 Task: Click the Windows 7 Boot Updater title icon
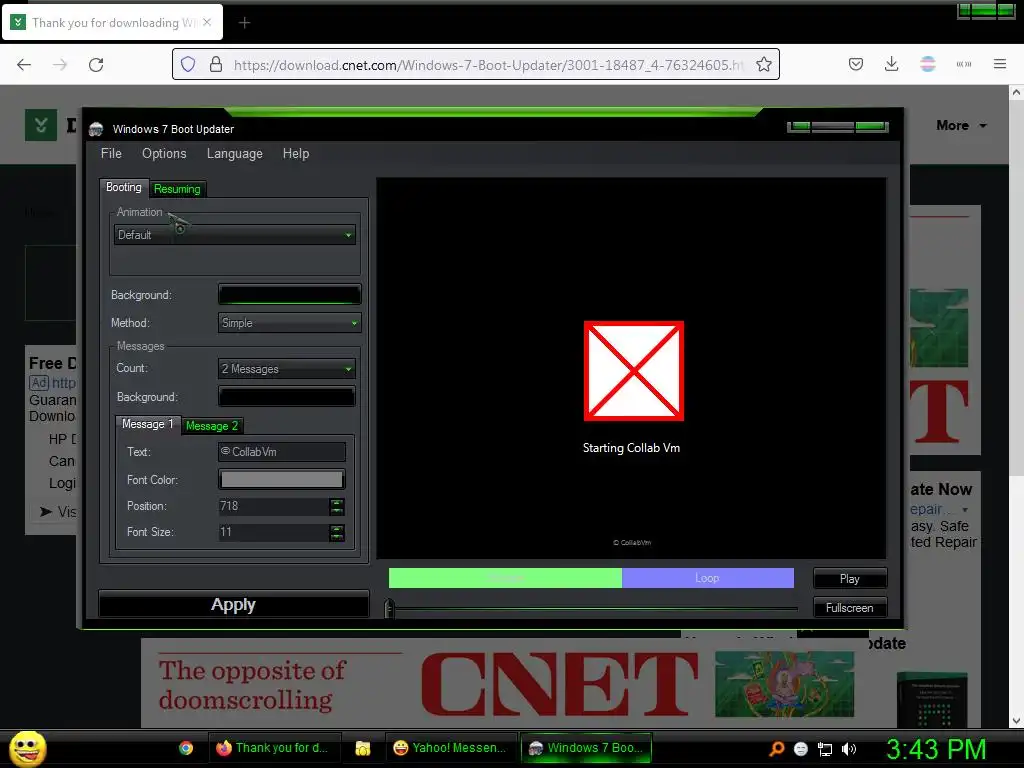tap(96, 129)
